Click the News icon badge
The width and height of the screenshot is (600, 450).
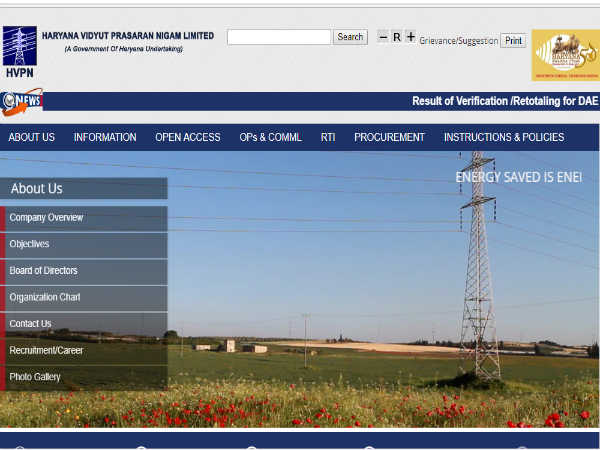(22, 102)
